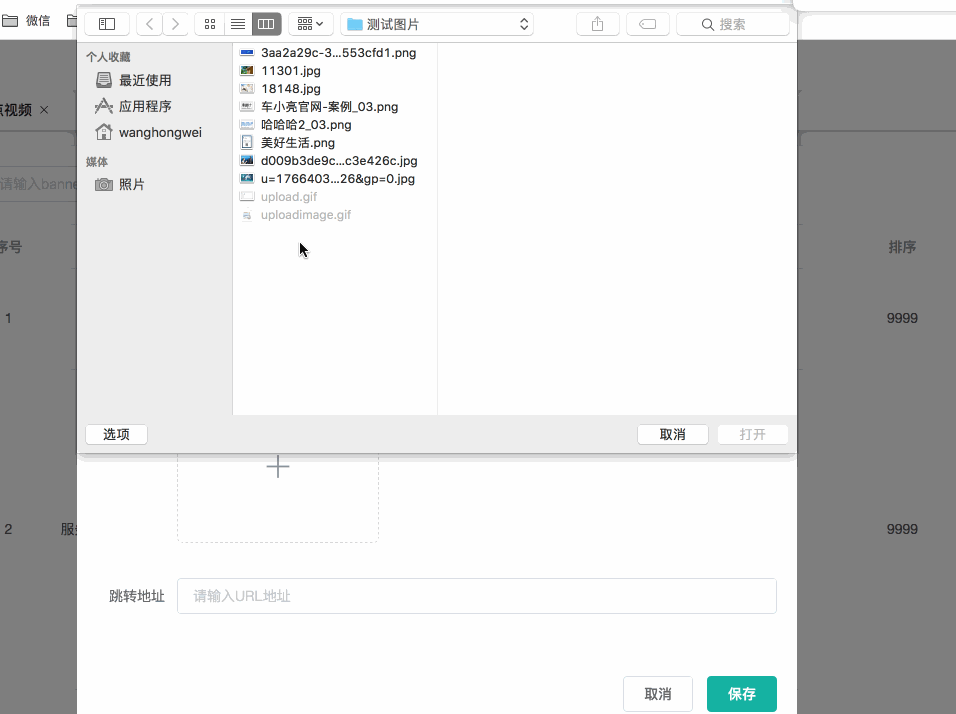The height and width of the screenshot is (714, 956).
Task: Click the 打开 open button
Action: [x=753, y=434]
